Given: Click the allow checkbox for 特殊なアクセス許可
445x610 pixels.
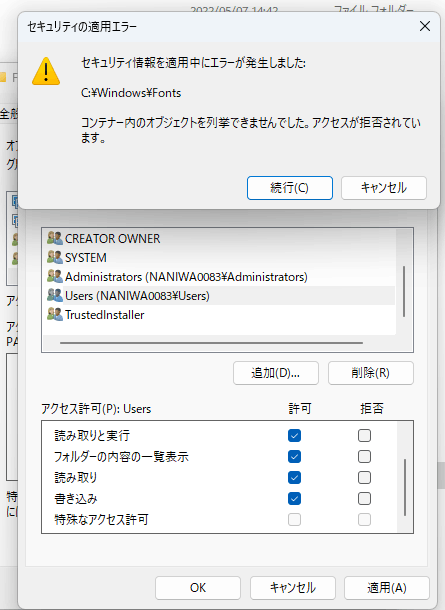Looking at the screenshot, I should coord(294,519).
